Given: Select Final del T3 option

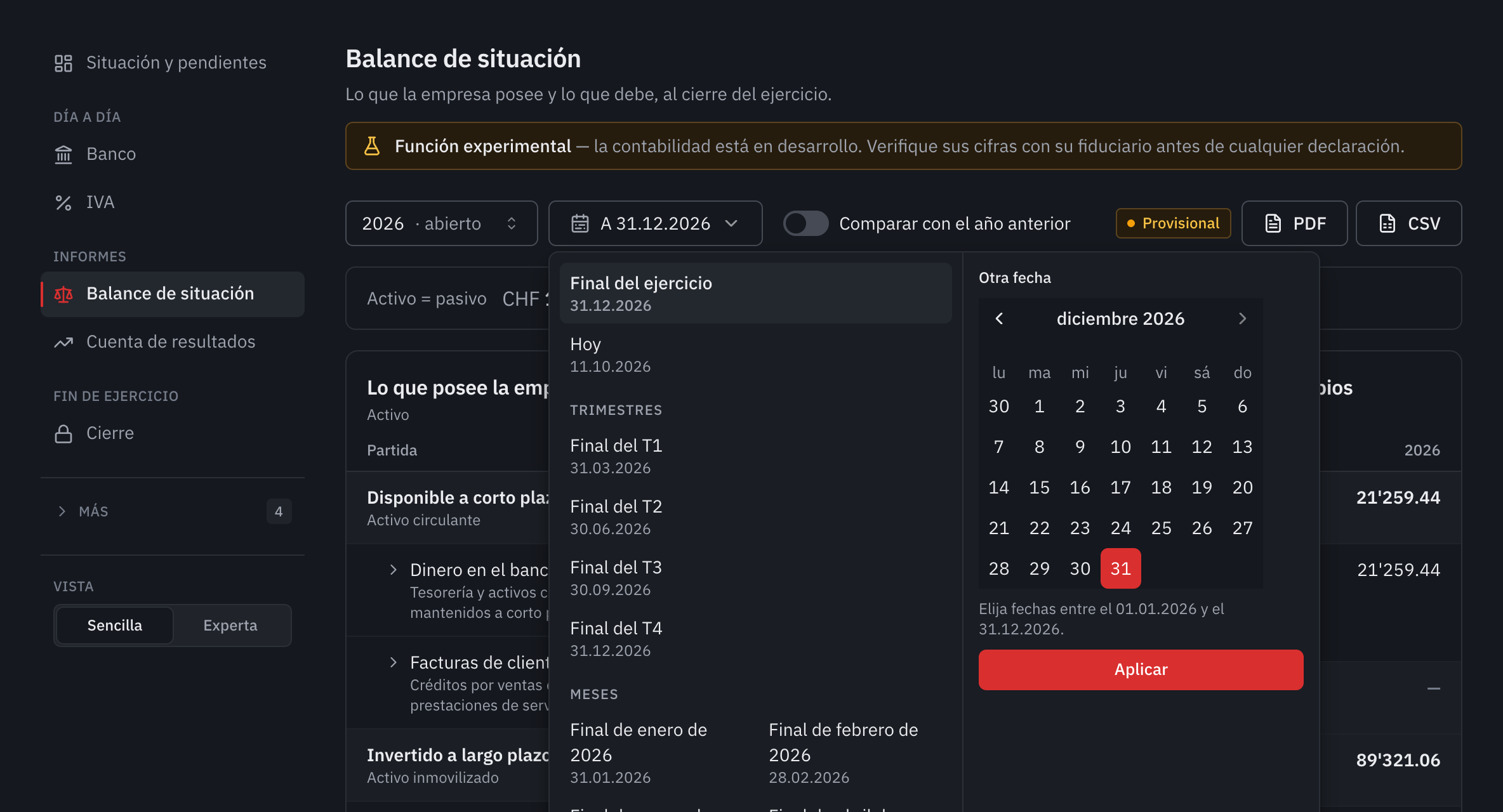Looking at the screenshot, I should (755, 577).
